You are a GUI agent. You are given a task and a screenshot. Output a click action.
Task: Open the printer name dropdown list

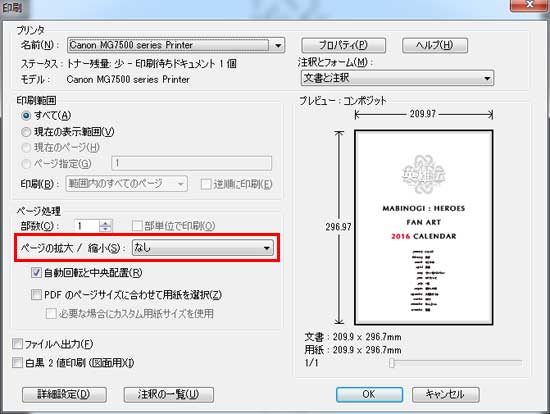[x=278, y=45]
